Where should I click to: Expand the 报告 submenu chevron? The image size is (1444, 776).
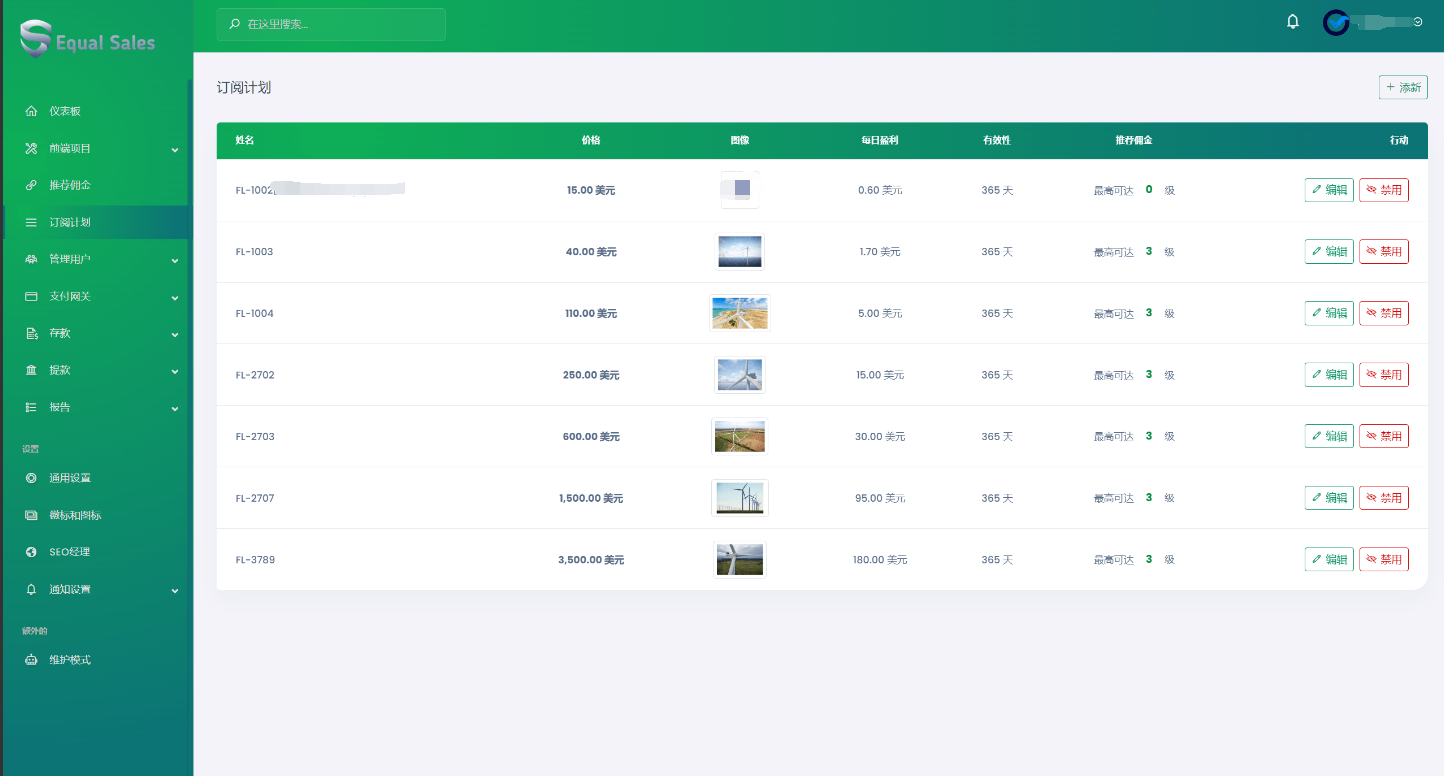click(x=175, y=408)
